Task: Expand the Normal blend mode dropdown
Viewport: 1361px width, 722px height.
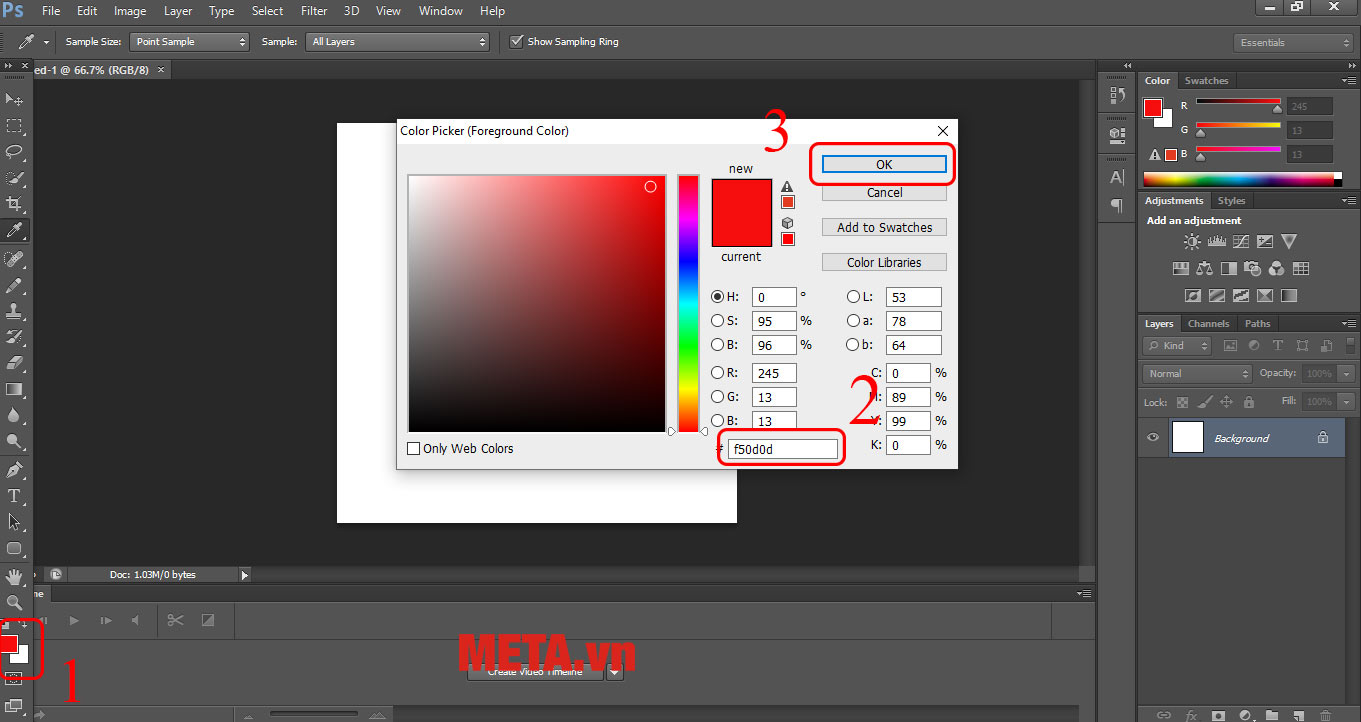Action: tap(1196, 373)
